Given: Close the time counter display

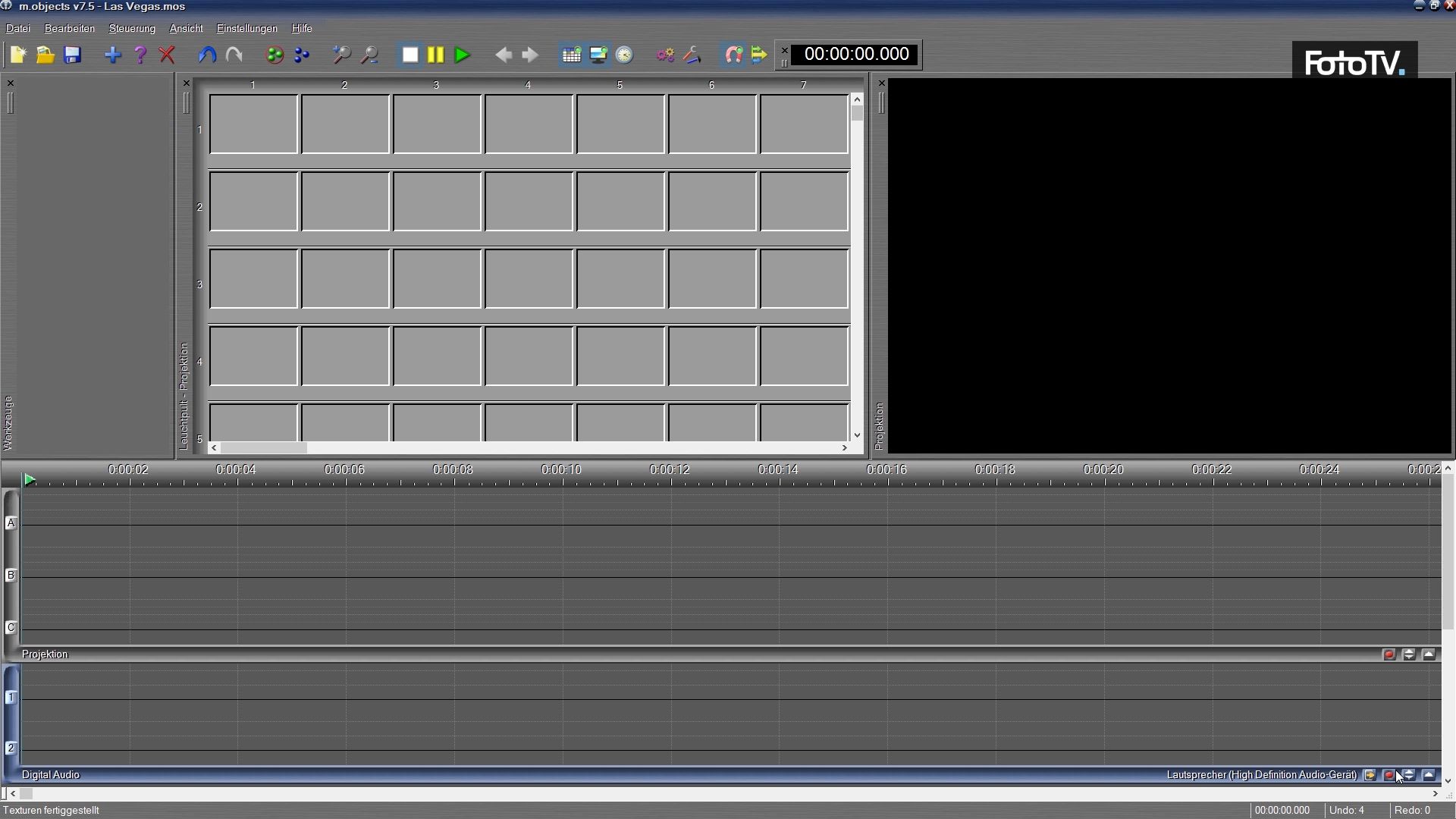Looking at the screenshot, I should point(785,51).
